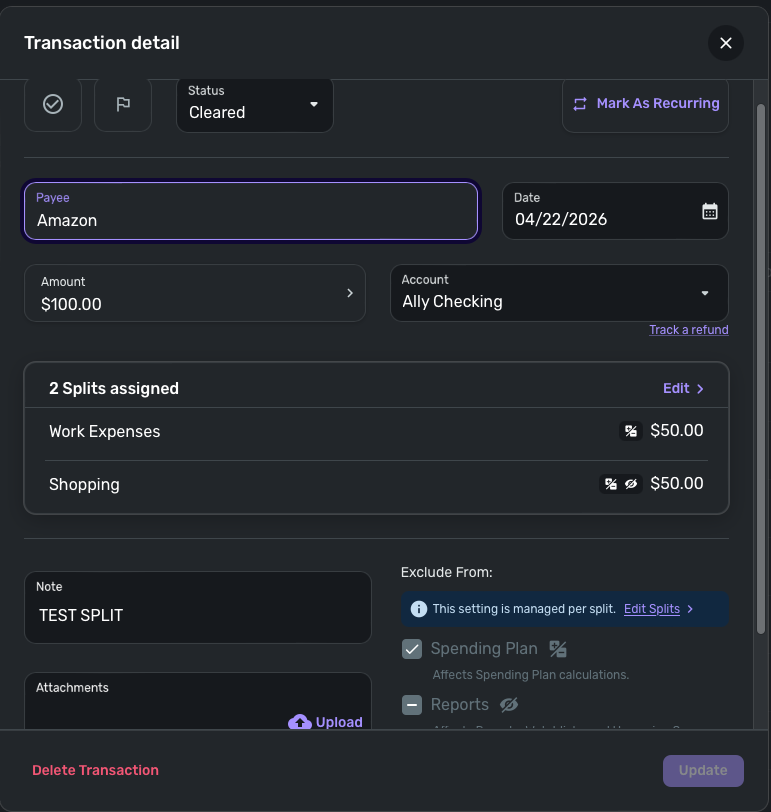Image resolution: width=771 pixels, height=812 pixels.
Task: Click the info icon in split notice
Action: (418, 609)
